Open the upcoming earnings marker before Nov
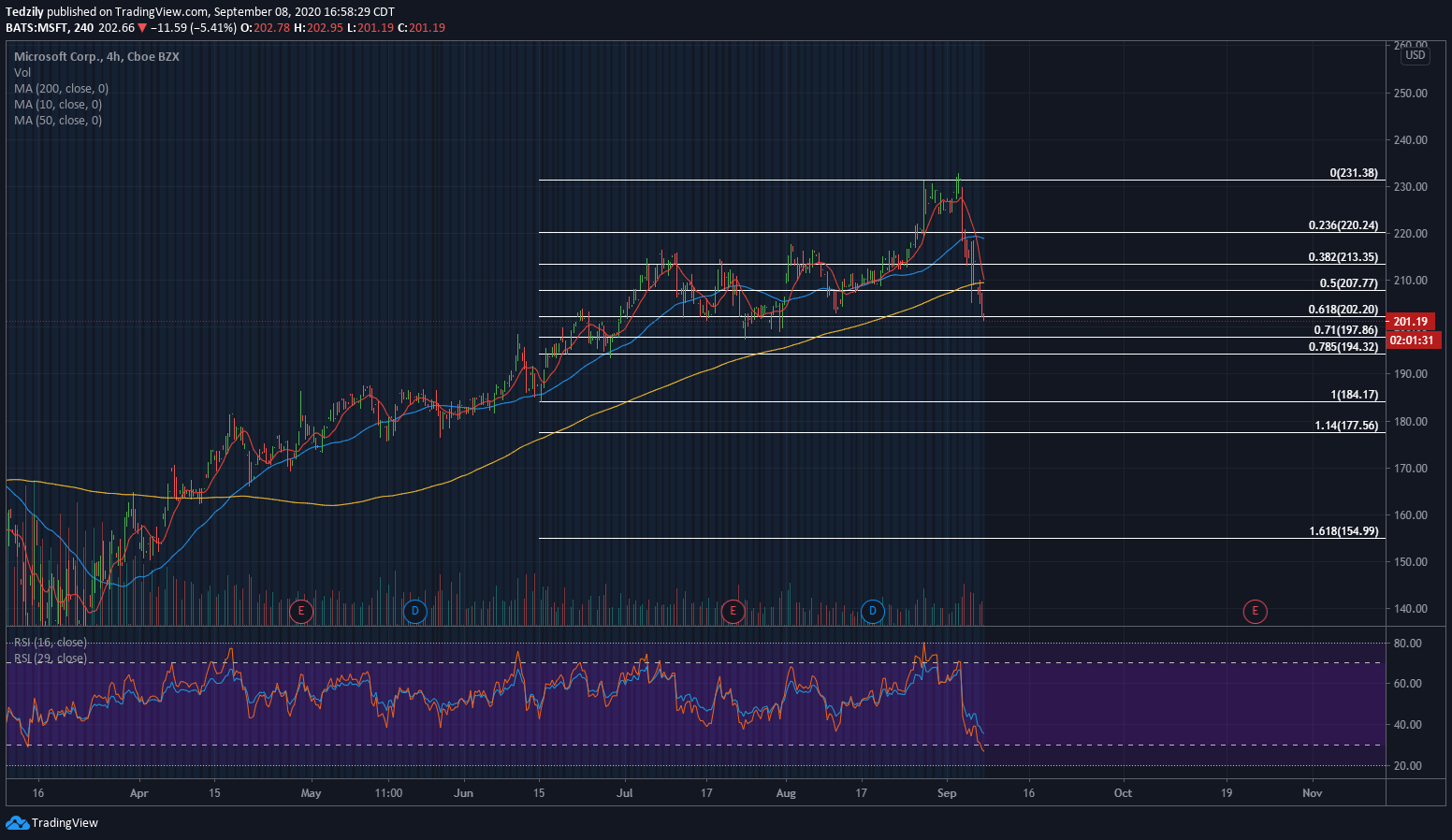1452x840 pixels. pyautogui.click(x=1255, y=612)
